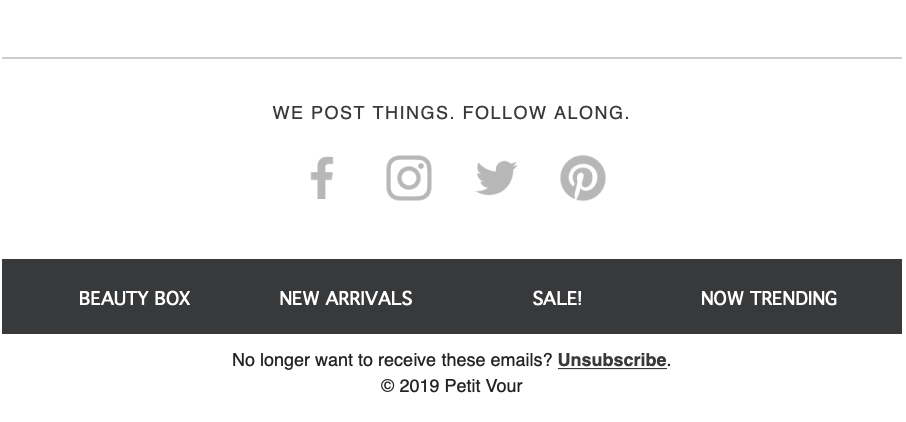The height and width of the screenshot is (422, 906).
Task: Click the copyright © symbol
Action: [x=387, y=386]
